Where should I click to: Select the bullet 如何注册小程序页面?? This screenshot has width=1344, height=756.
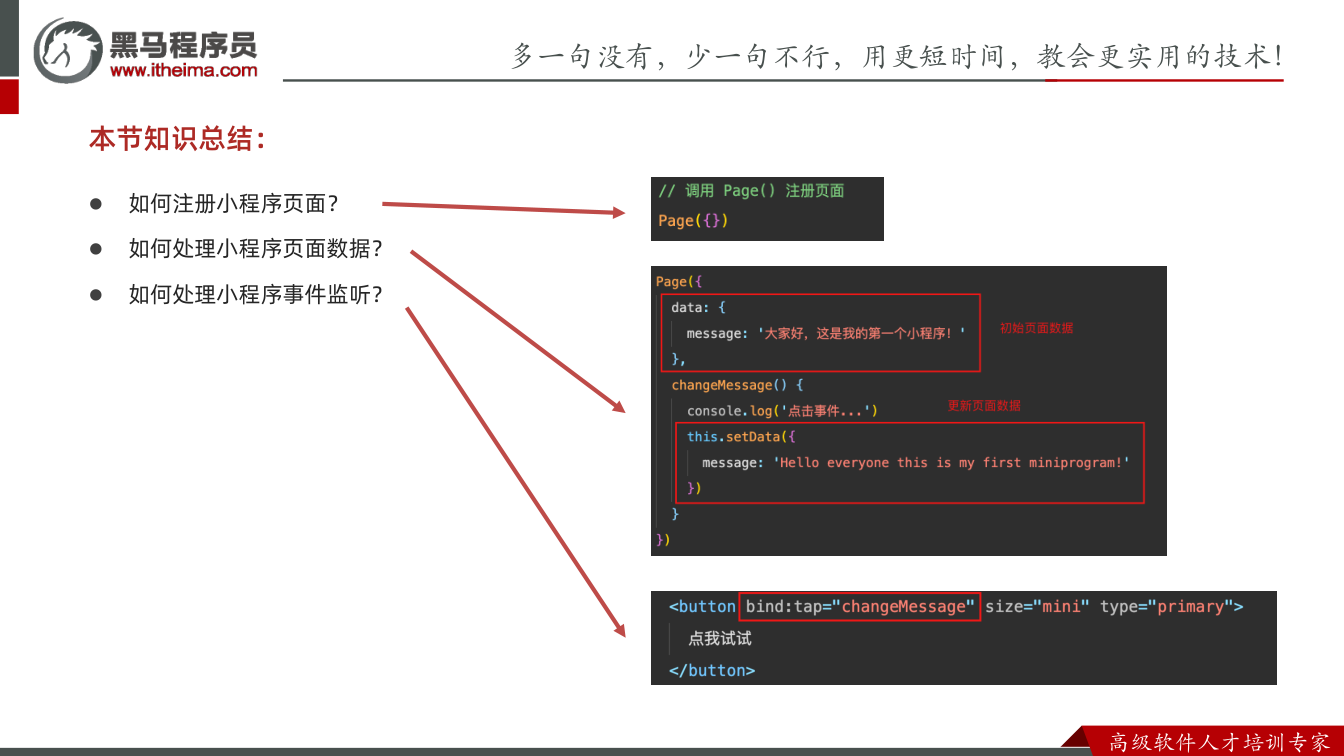tap(234, 203)
